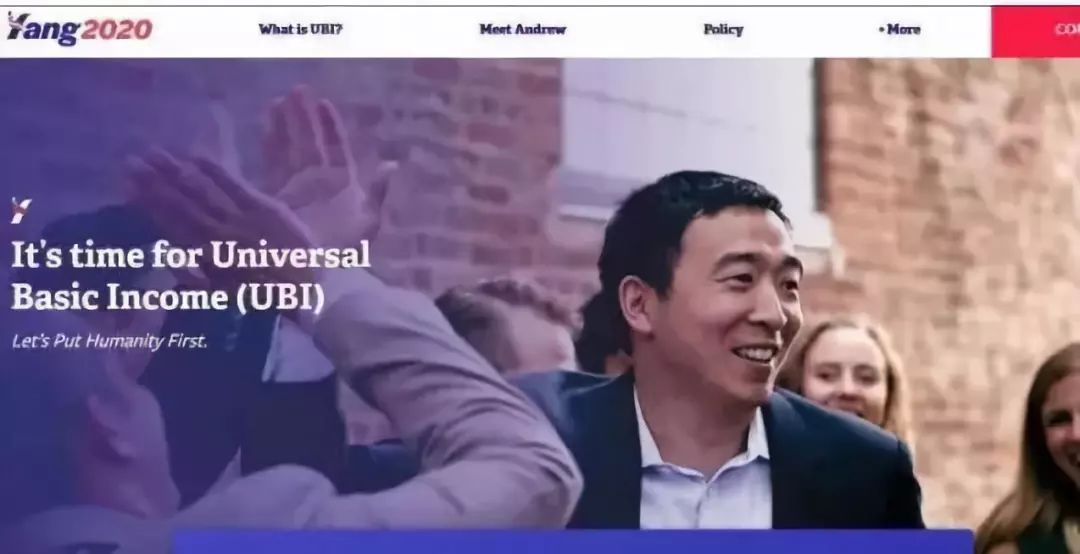Click the bird-shaped Y in the logo
The height and width of the screenshot is (554, 1080).
tap(18, 25)
